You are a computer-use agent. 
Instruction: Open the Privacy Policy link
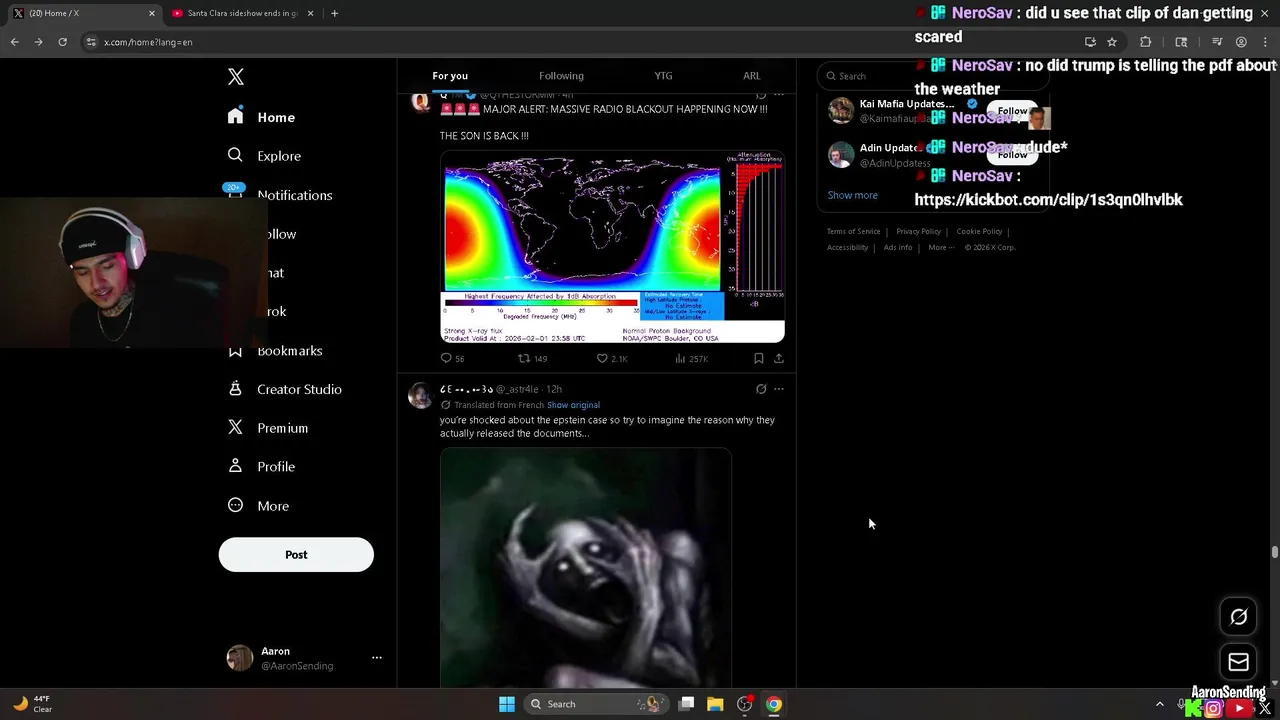[918, 231]
